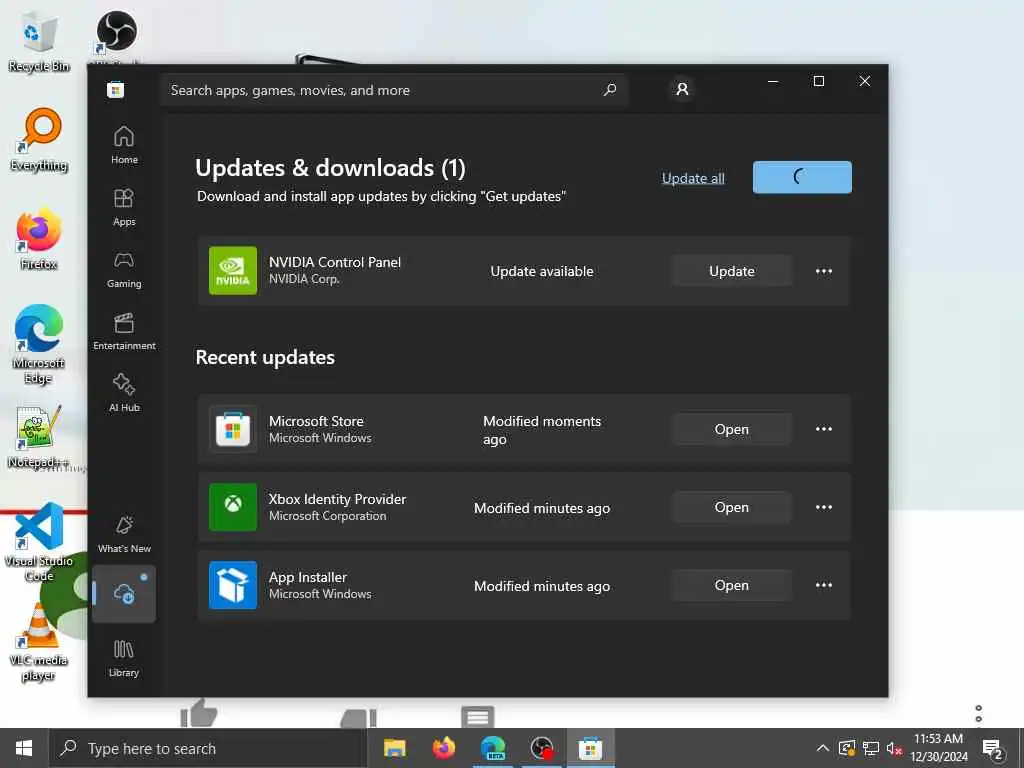Screen dimensions: 1024x768
Task: Open the Apps section
Action: tap(124, 207)
